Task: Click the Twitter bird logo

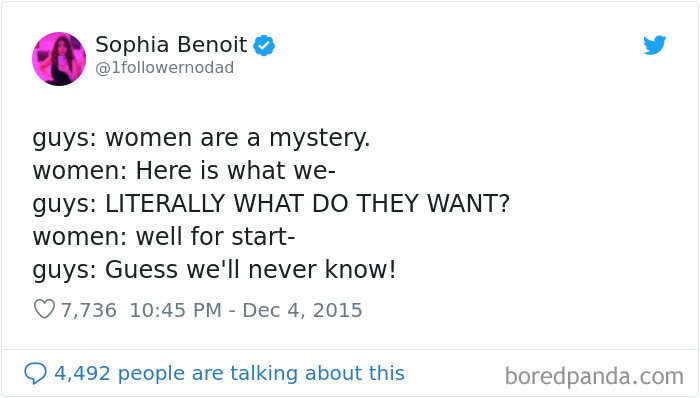Action: [x=654, y=45]
